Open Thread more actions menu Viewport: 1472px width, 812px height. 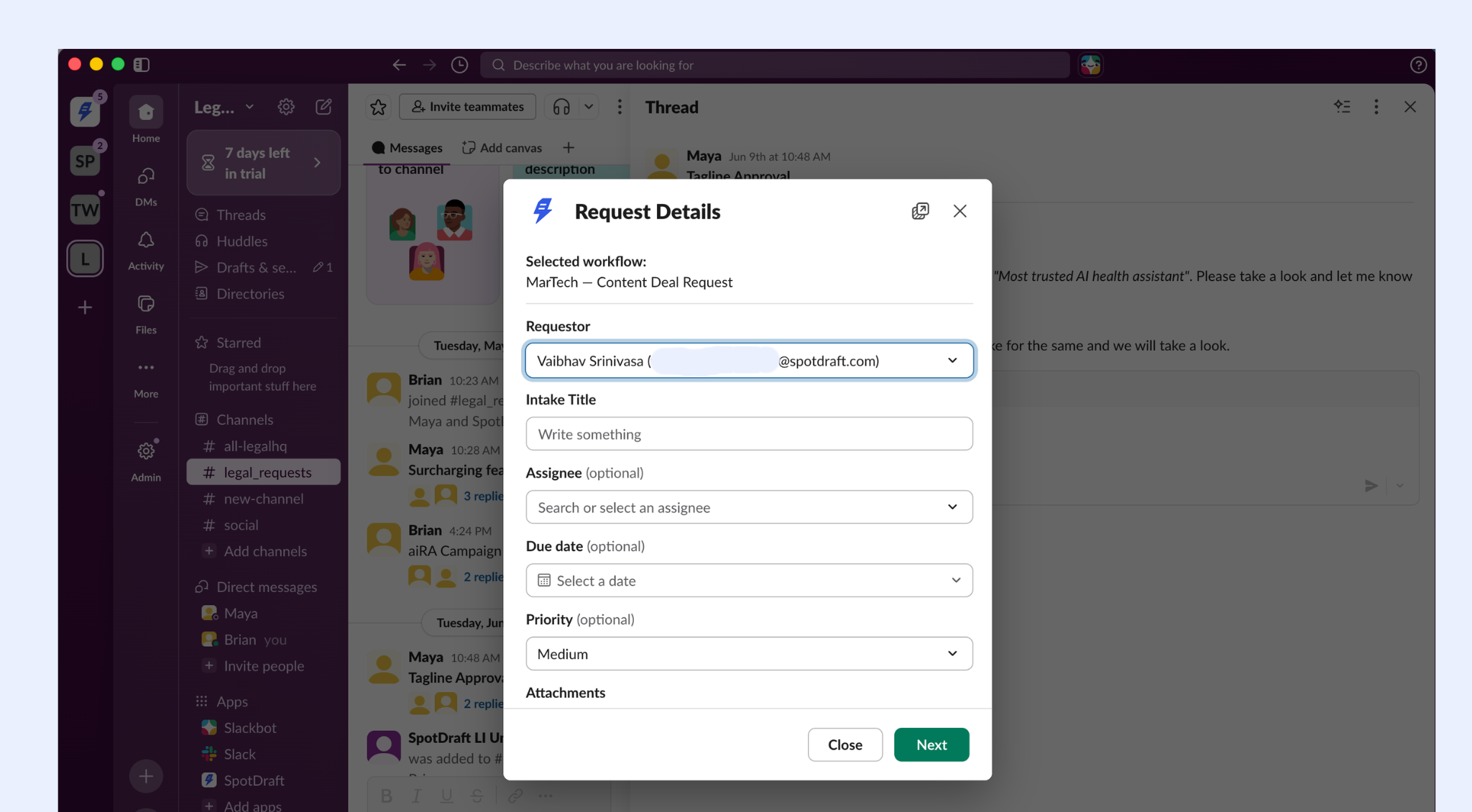(x=1376, y=107)
